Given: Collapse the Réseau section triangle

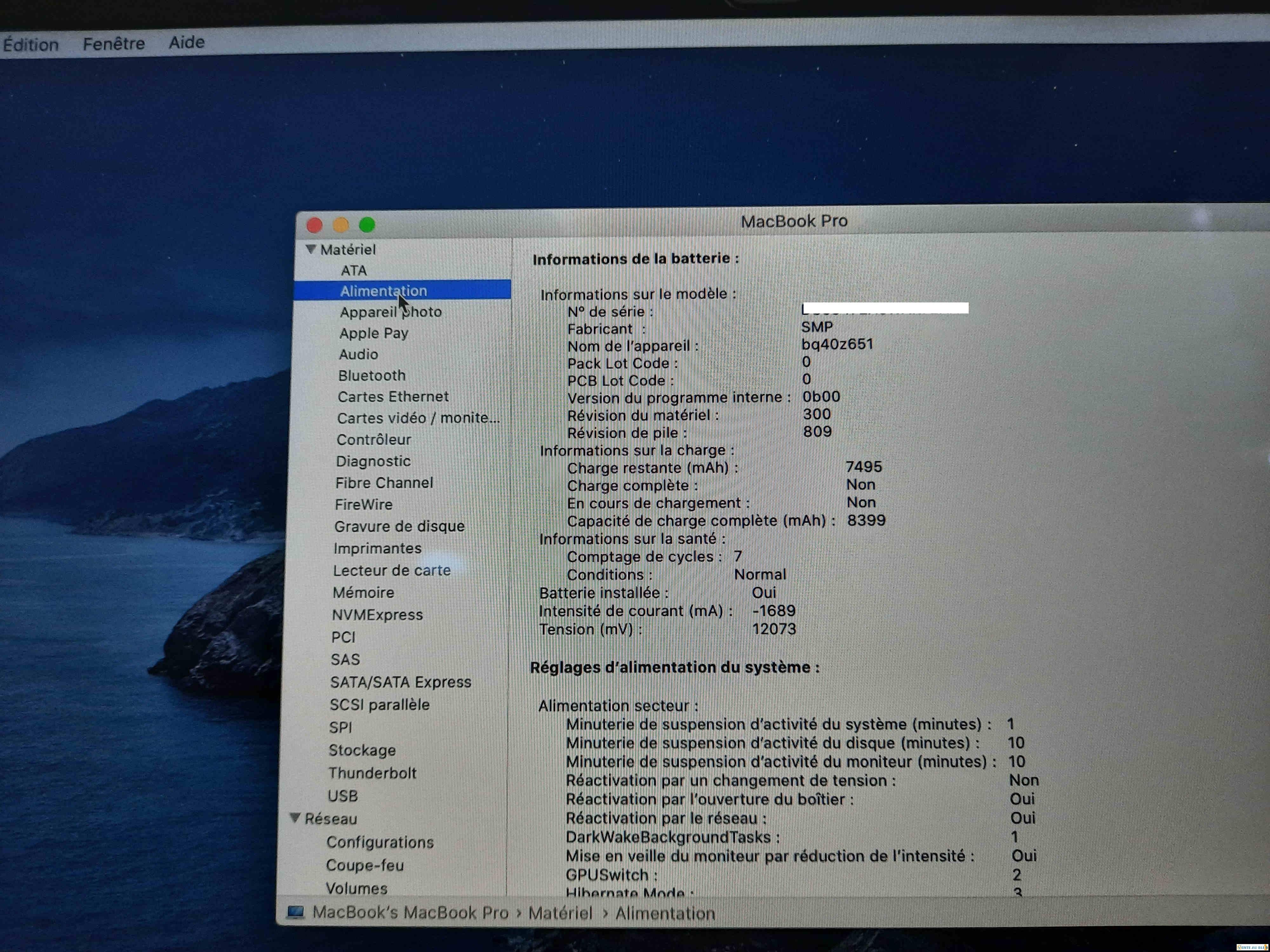Looking at the screenshot, I should pyautogui.click(x=295, y=818).
